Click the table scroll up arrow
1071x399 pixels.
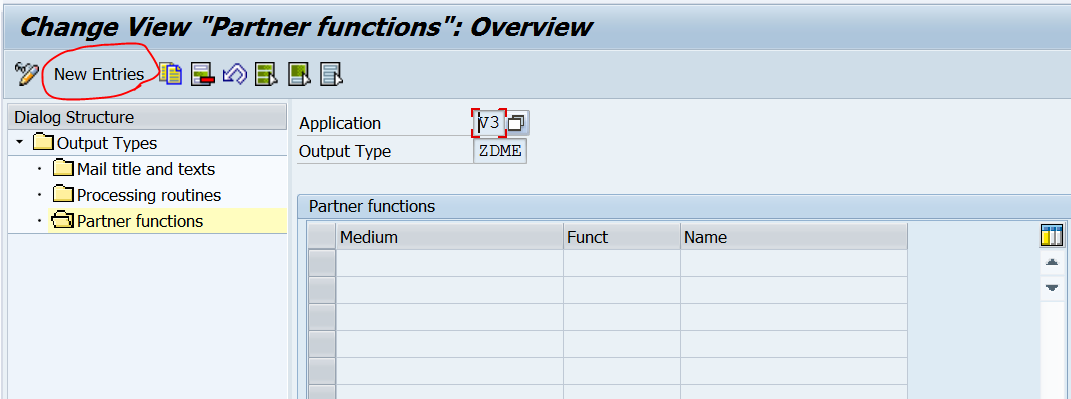pos(1052,262)
